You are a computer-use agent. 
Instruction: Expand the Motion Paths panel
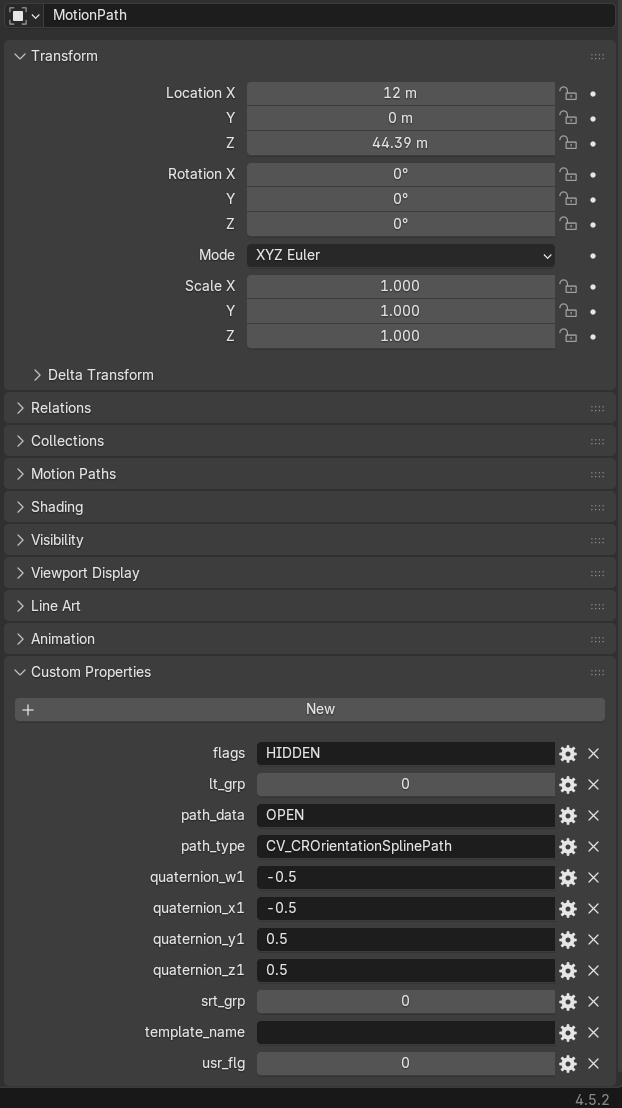pyautogui.click(x=72, y=474)
